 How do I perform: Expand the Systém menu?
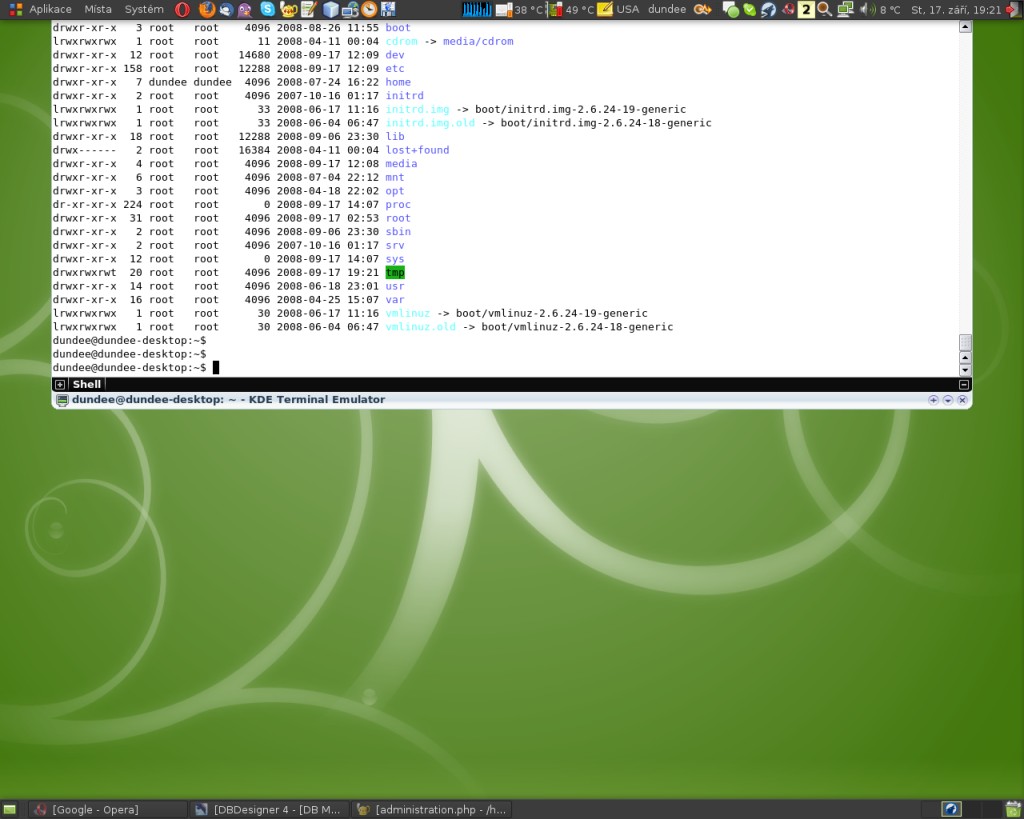click(x=144, y=9)
